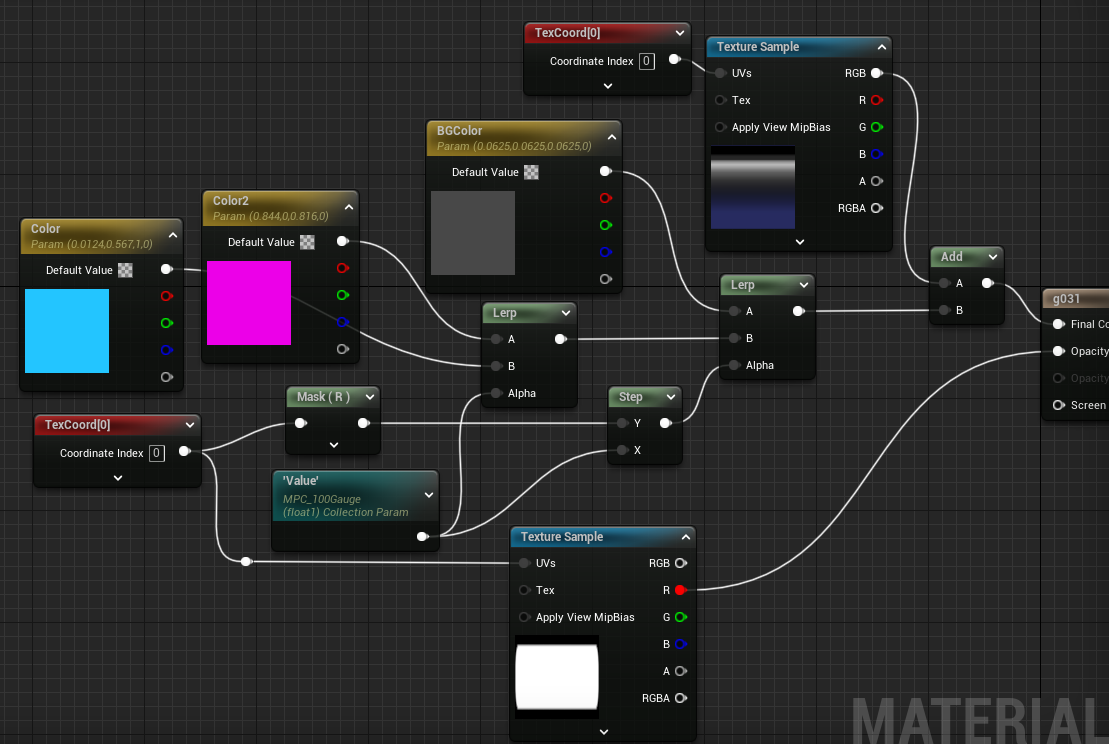This screenshot has height=744, width=1109.
Task: Show more pins under Mask (R) node
Action: pos(334,445)
